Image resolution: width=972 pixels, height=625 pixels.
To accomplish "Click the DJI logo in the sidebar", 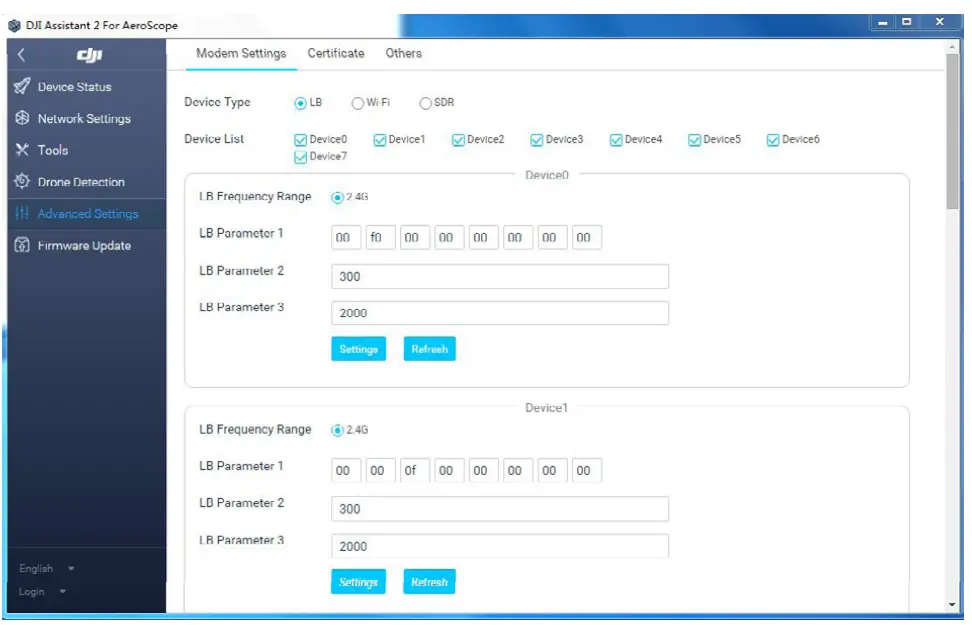I will [x=89, y=55].
